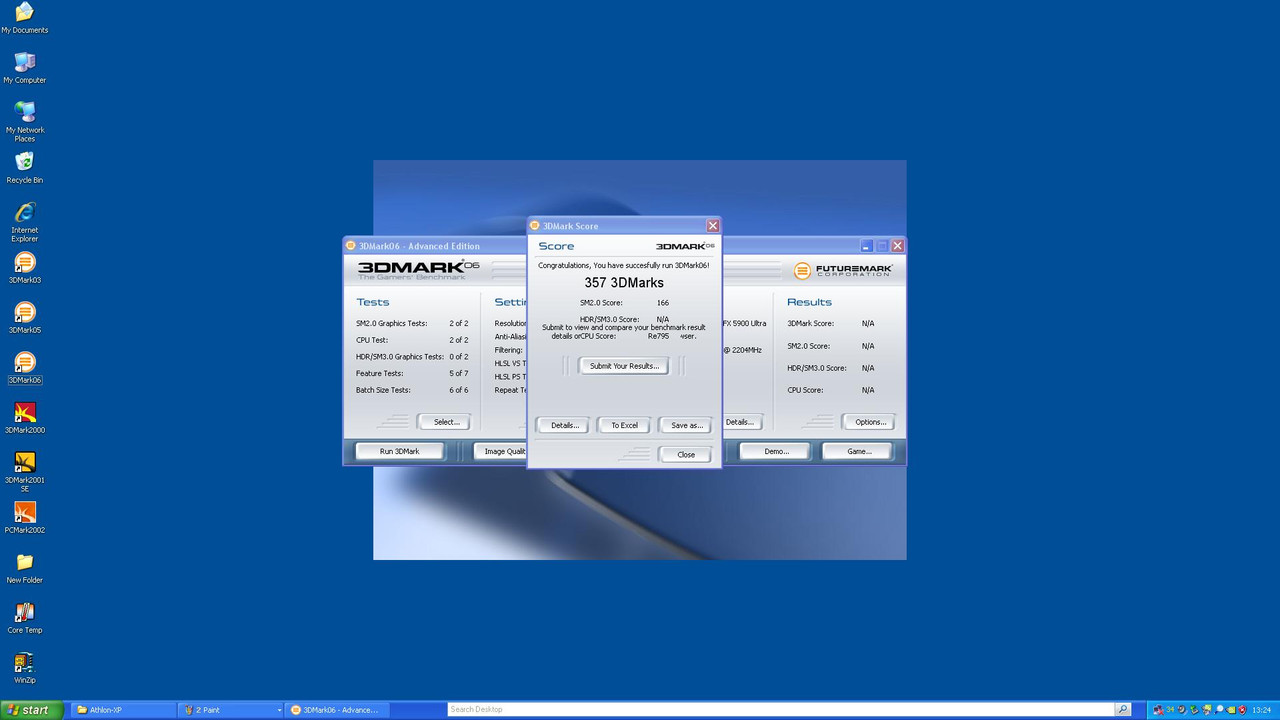Select the Core Temp desktop icon
Viewport: 1280px width, 720px height.
tap(24, 618)
